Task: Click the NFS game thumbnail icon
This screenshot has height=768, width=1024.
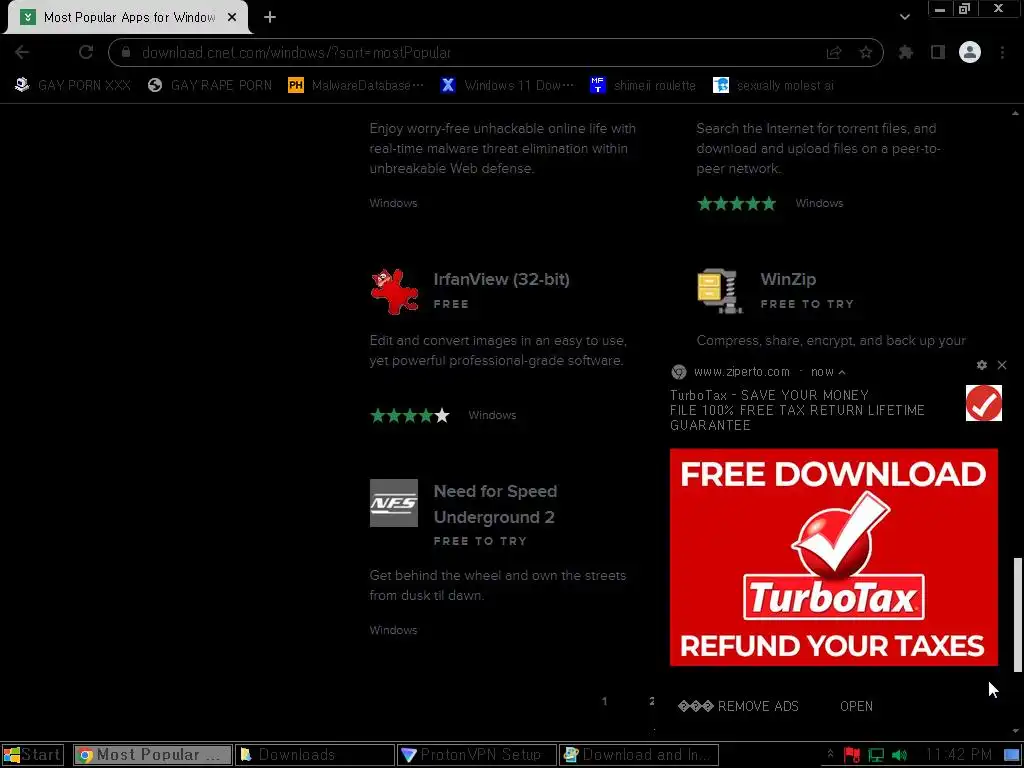Action: (394, 503)
